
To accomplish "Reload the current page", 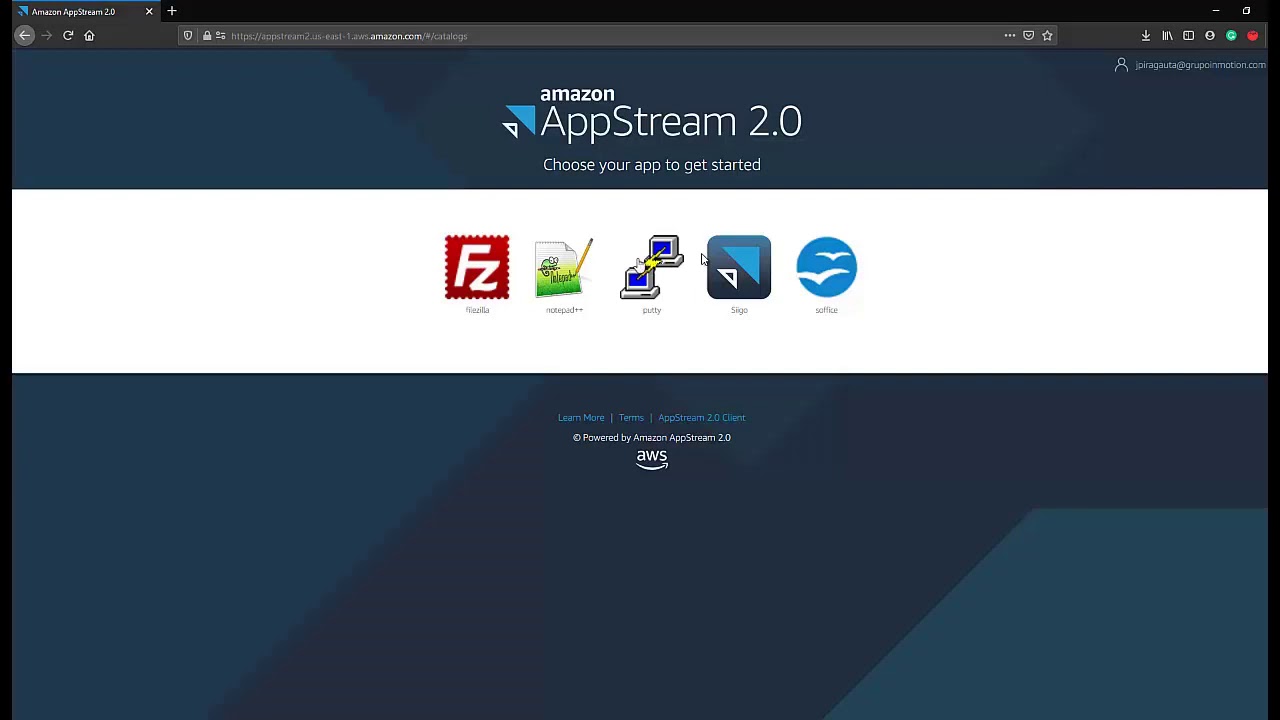I will (68, 36).
